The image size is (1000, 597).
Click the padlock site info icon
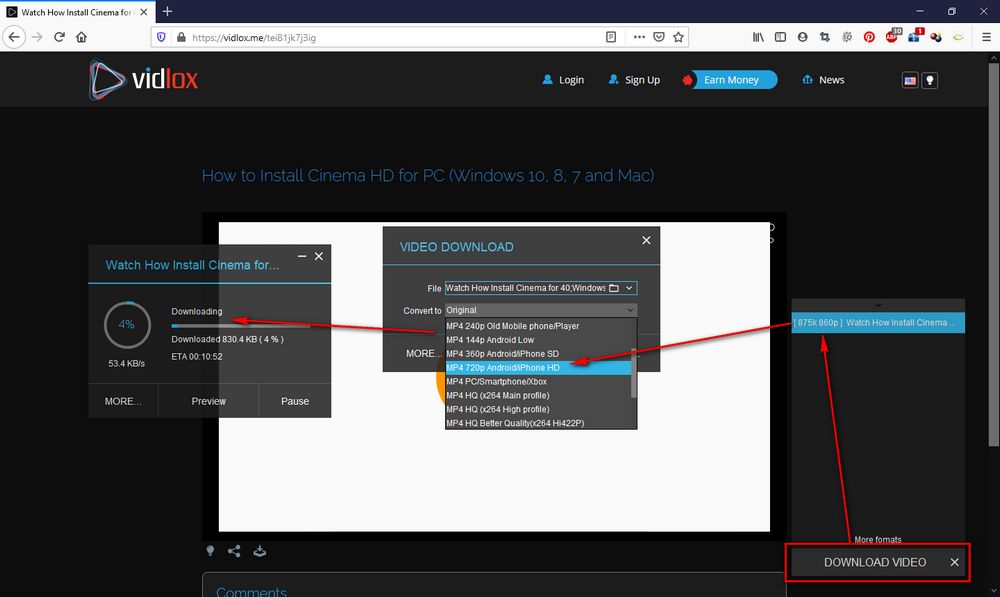[180, 37]
